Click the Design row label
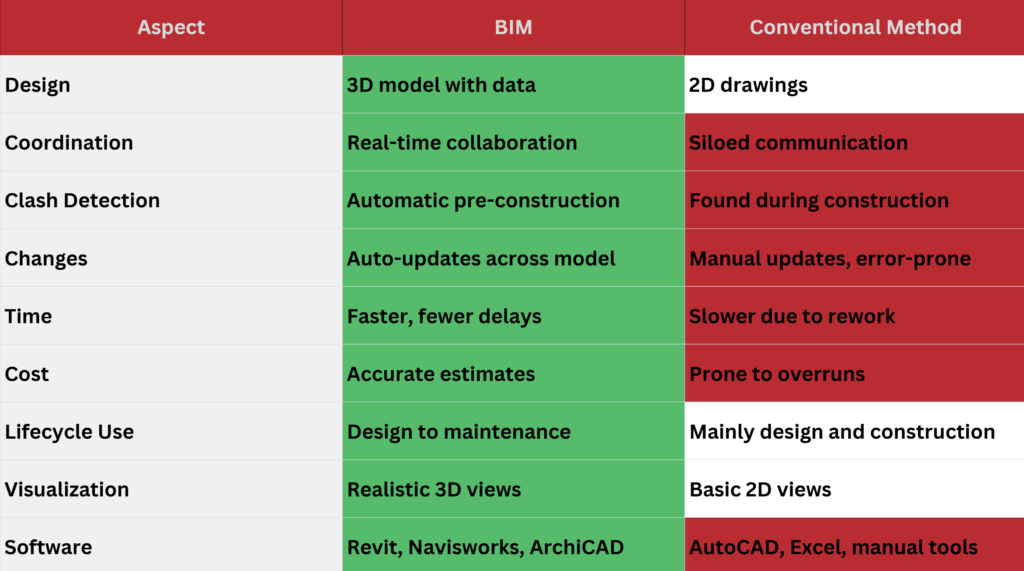The width and height of the screenshot is (1024, 571). click(x=38, y=85)
